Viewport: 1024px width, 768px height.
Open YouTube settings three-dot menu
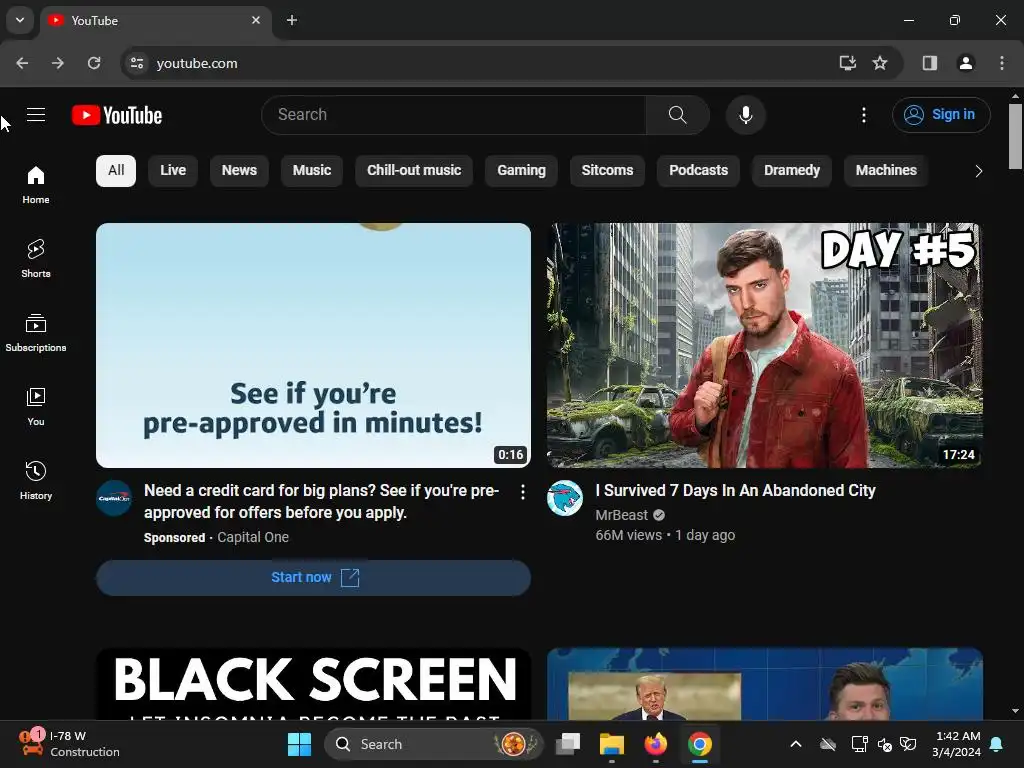(x=863, y=115)
